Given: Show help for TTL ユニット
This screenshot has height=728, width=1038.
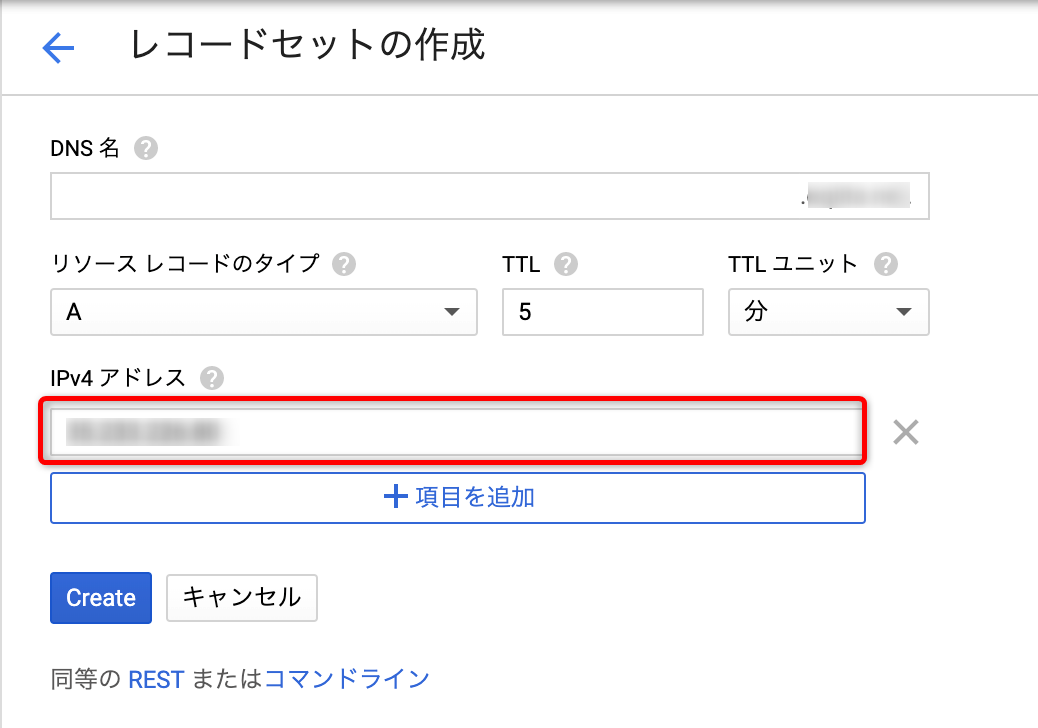Looking at the screenshot, I should [886, 264].
